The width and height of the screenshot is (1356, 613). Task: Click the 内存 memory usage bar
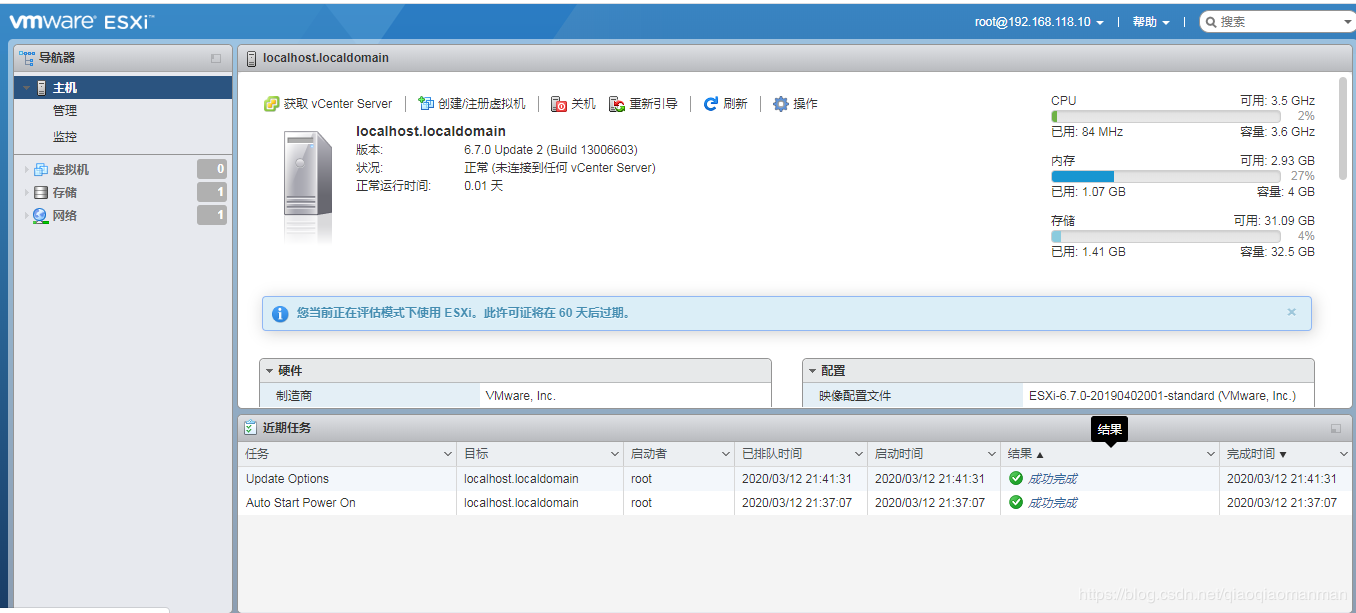point(1165,176)
